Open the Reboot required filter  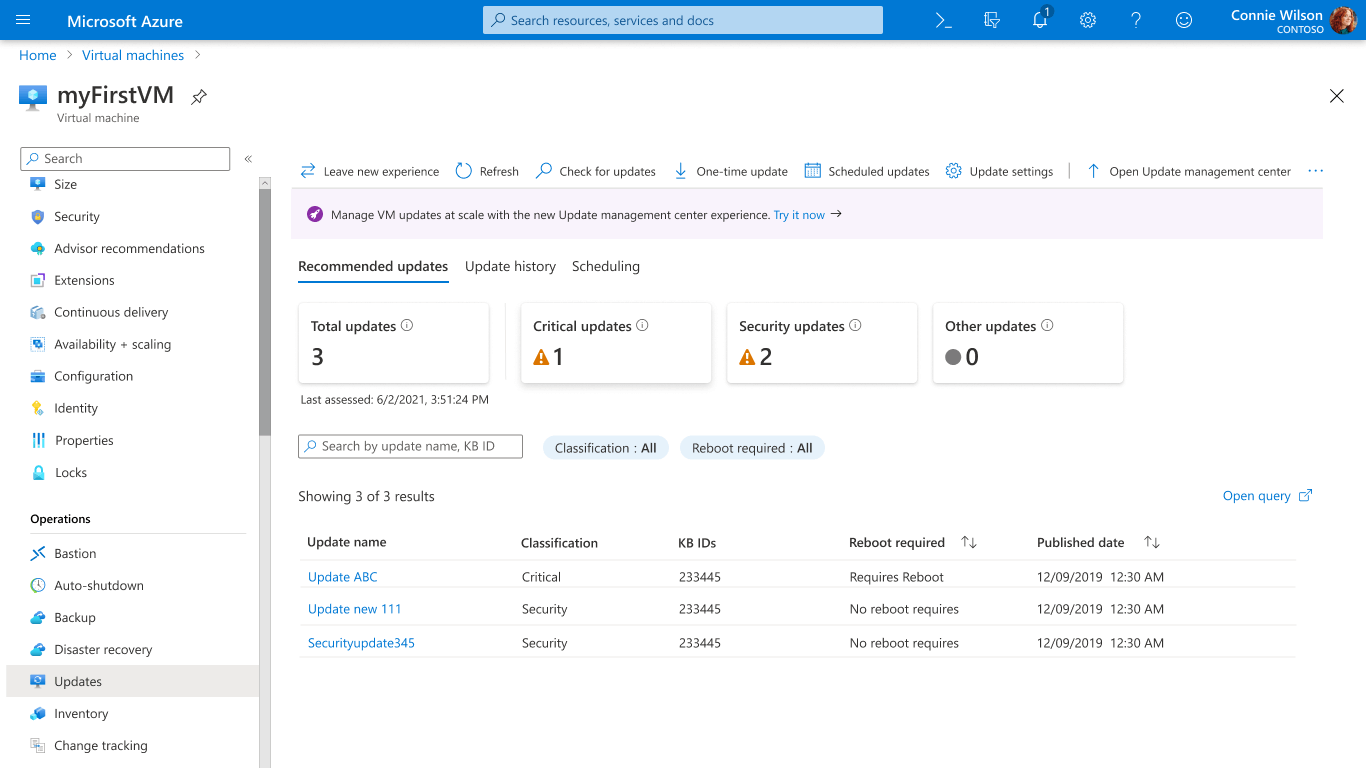coord(752,448)
